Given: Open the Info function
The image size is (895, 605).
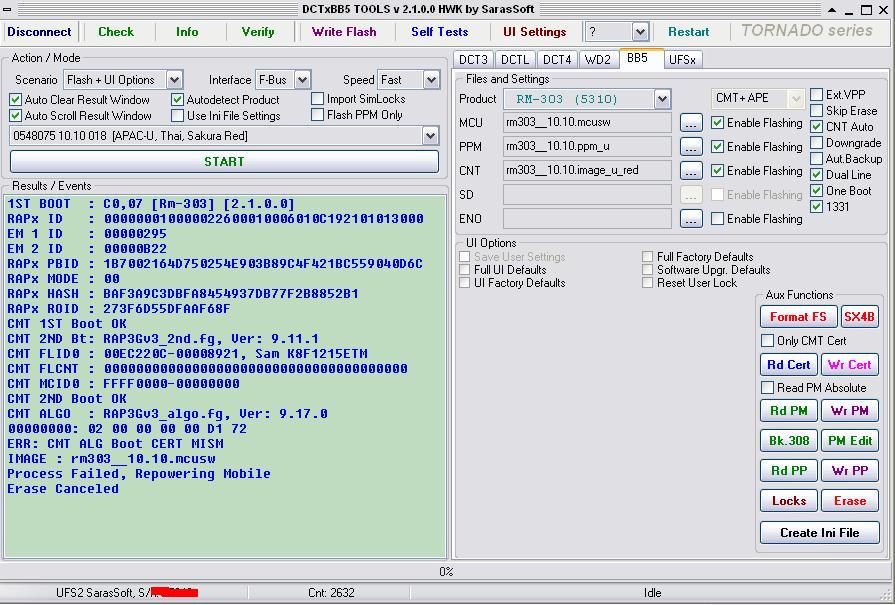Looking at the screenshot, I should (187, 31).
